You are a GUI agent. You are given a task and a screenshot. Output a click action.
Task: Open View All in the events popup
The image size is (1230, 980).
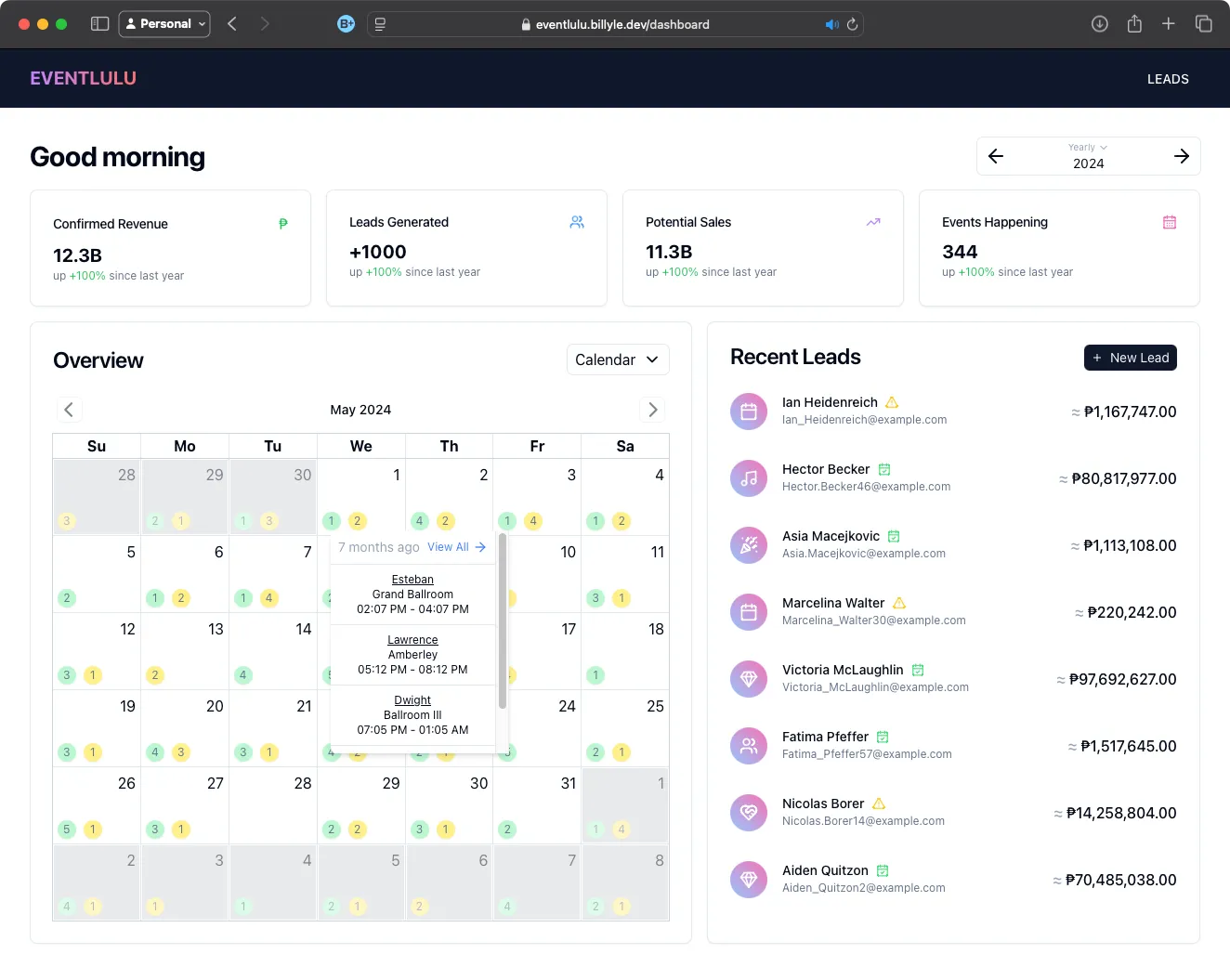pyautogui.click(x=450, y=547)
